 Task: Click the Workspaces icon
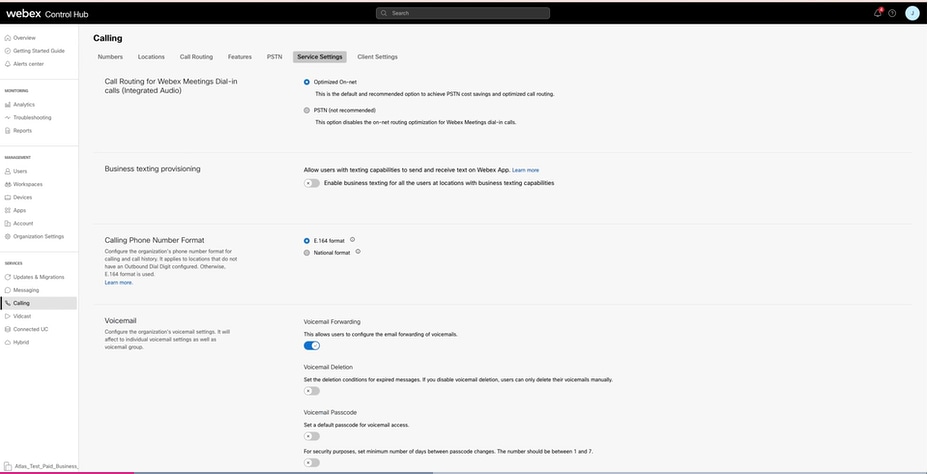(8, 184)
